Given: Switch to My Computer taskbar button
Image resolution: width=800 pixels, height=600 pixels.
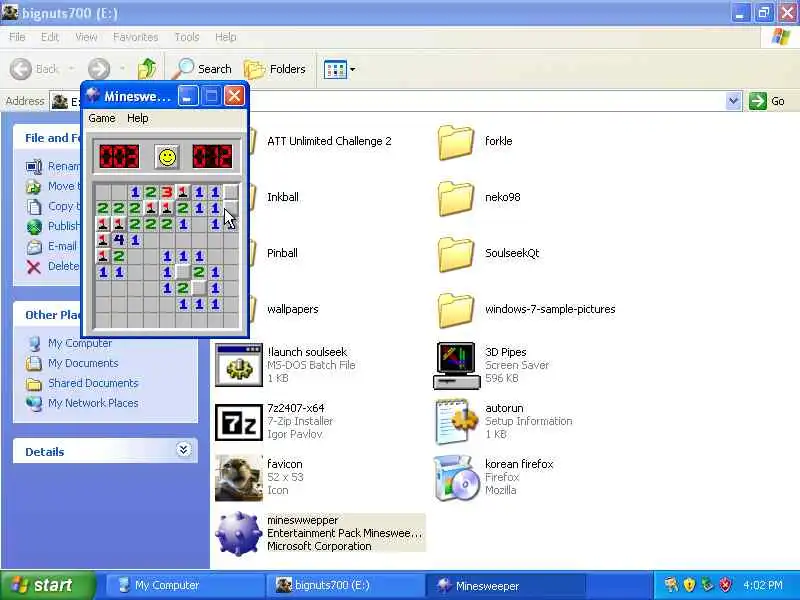Looking at the screenshot, I should tap(184, 585).
